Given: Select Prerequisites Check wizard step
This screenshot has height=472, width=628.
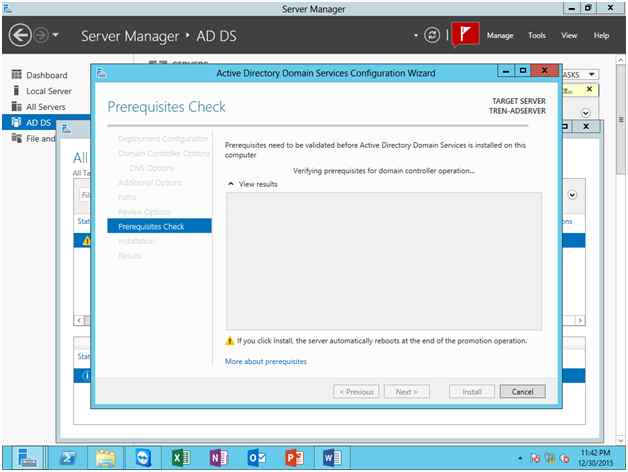Looking at the screenshot, I should 159,226.
